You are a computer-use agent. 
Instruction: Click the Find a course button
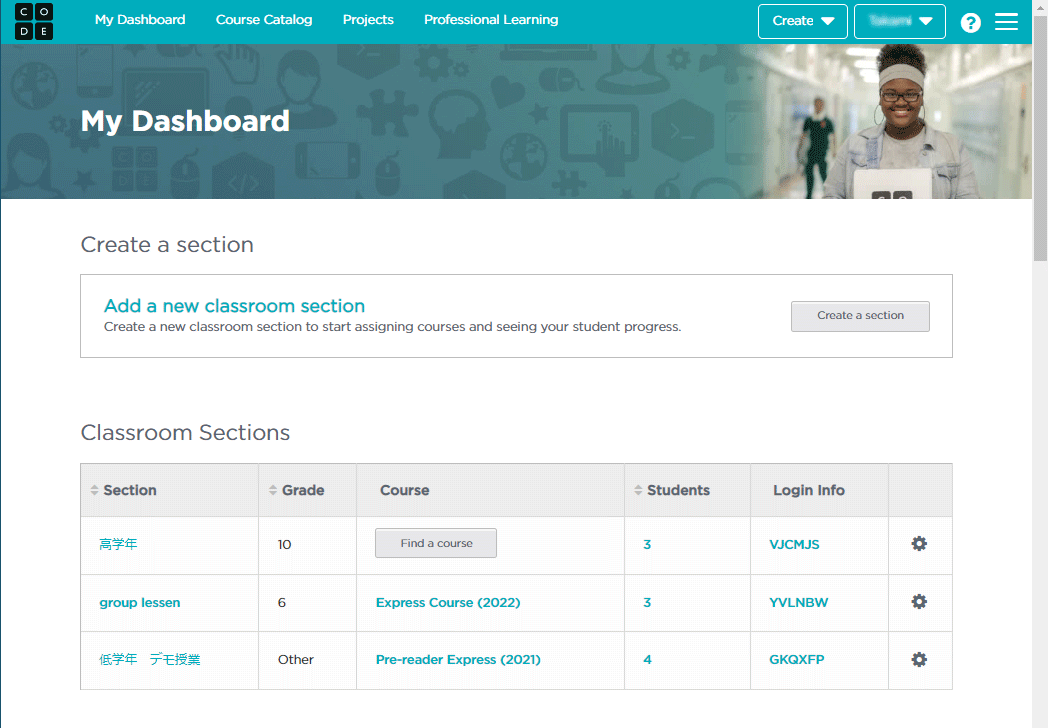[x=436, y=543]
